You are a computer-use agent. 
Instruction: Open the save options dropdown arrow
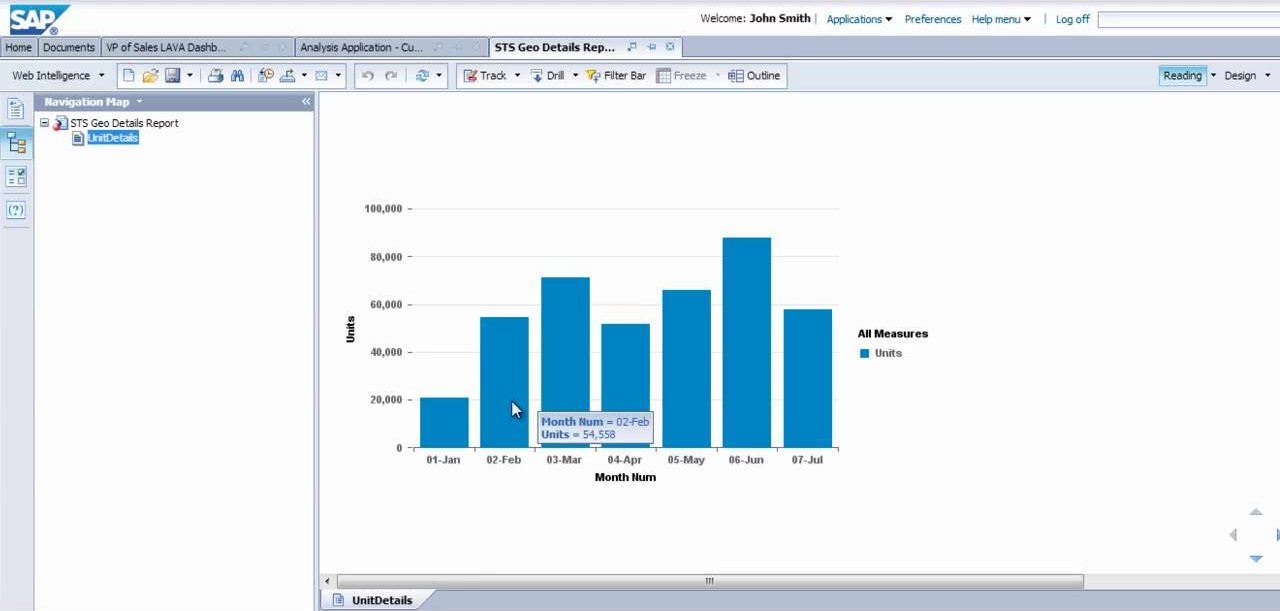190,75
